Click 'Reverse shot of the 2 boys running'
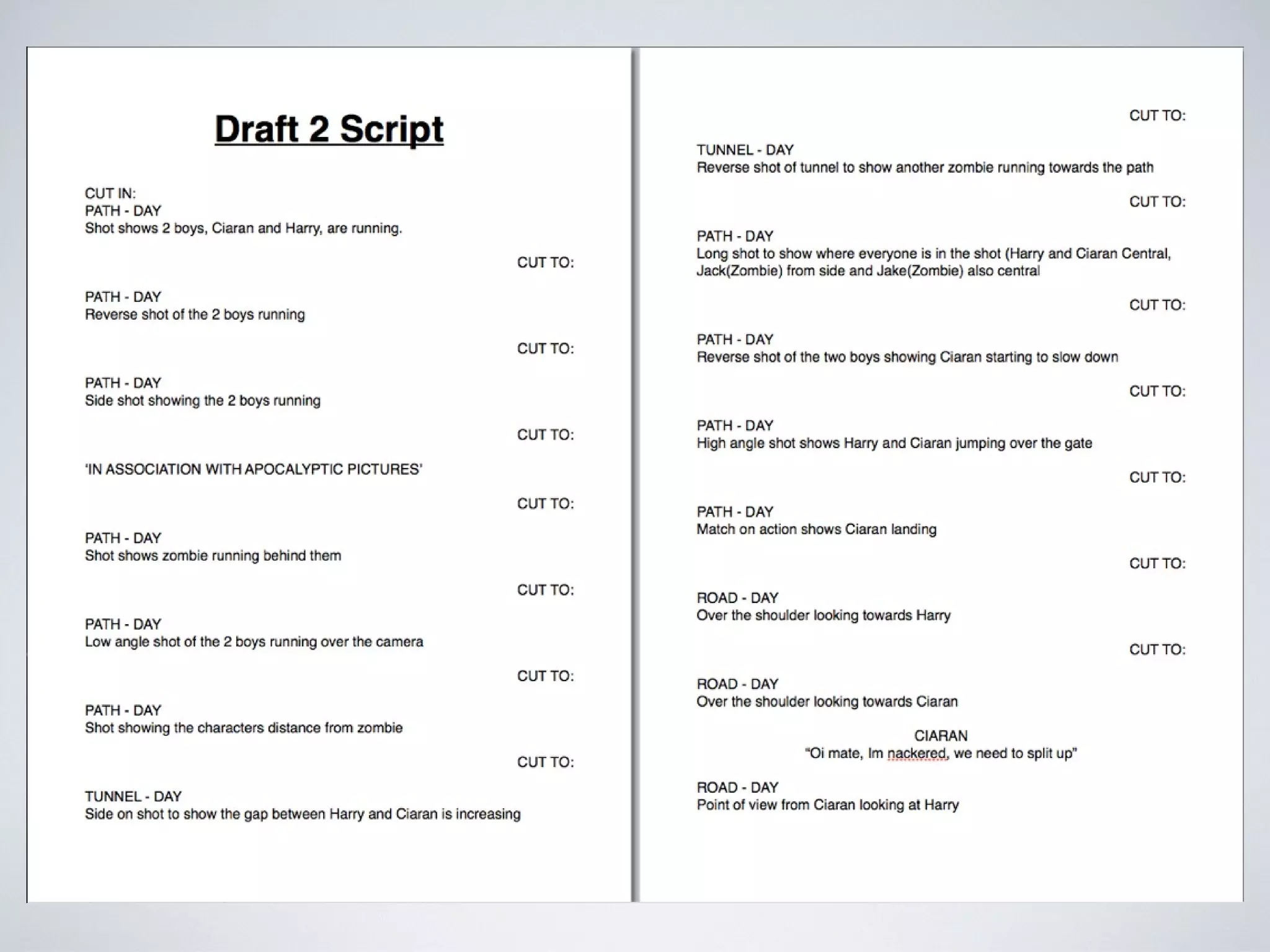The height and width of the screenshot is (952, 1270). point(195,315)
